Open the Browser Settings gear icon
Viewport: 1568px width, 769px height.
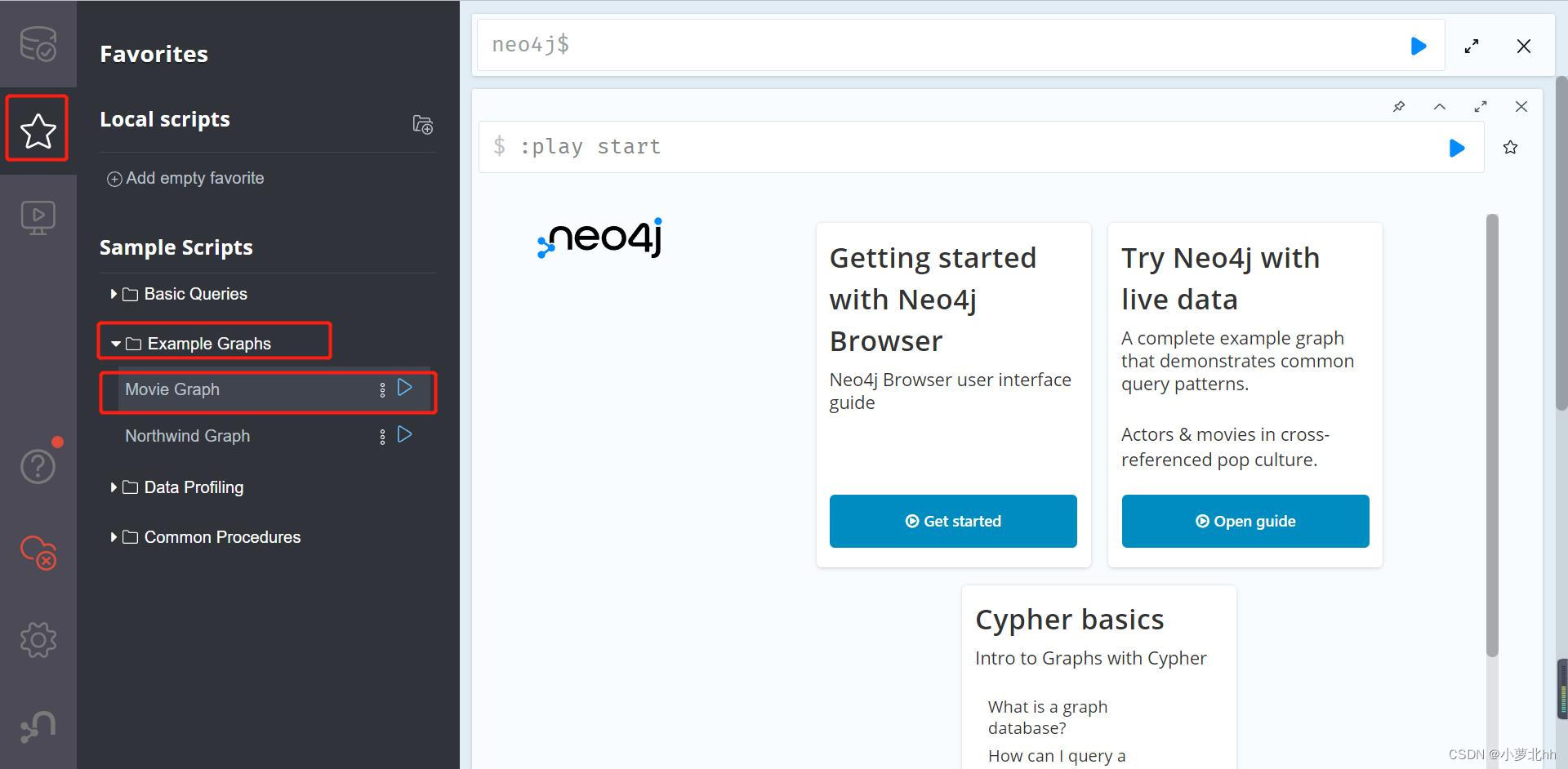(38, 639)
